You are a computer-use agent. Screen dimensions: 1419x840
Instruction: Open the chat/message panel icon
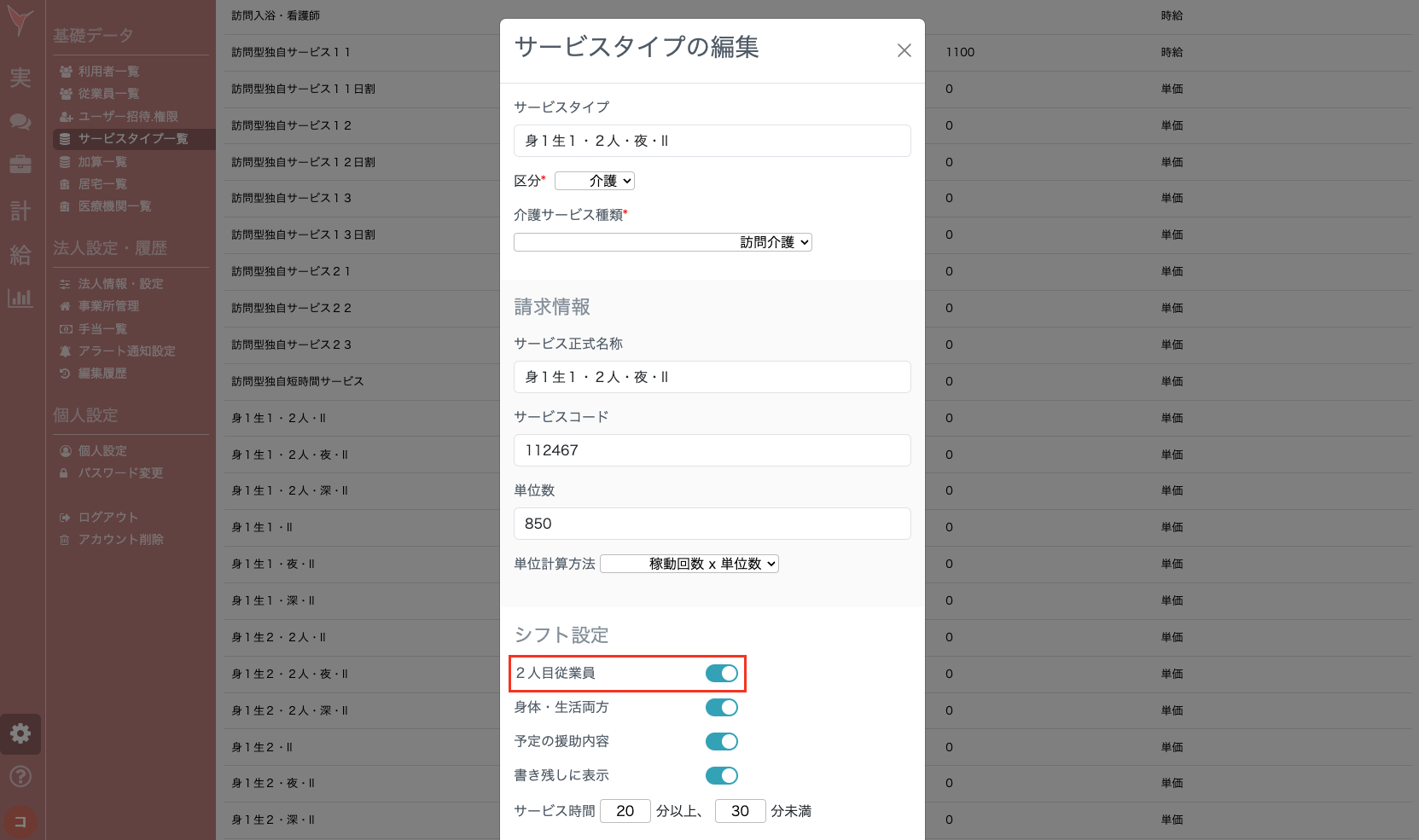click(x=20, y=122)
